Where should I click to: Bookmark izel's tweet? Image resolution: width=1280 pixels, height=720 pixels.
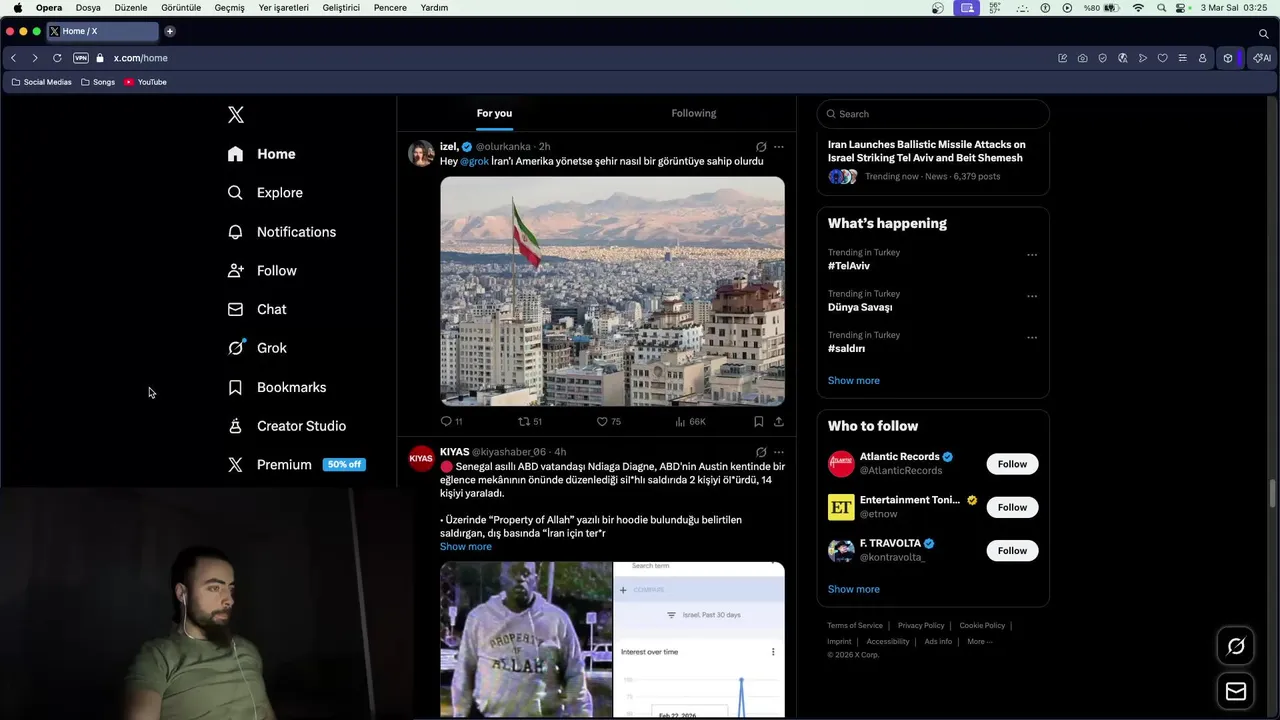759,422
